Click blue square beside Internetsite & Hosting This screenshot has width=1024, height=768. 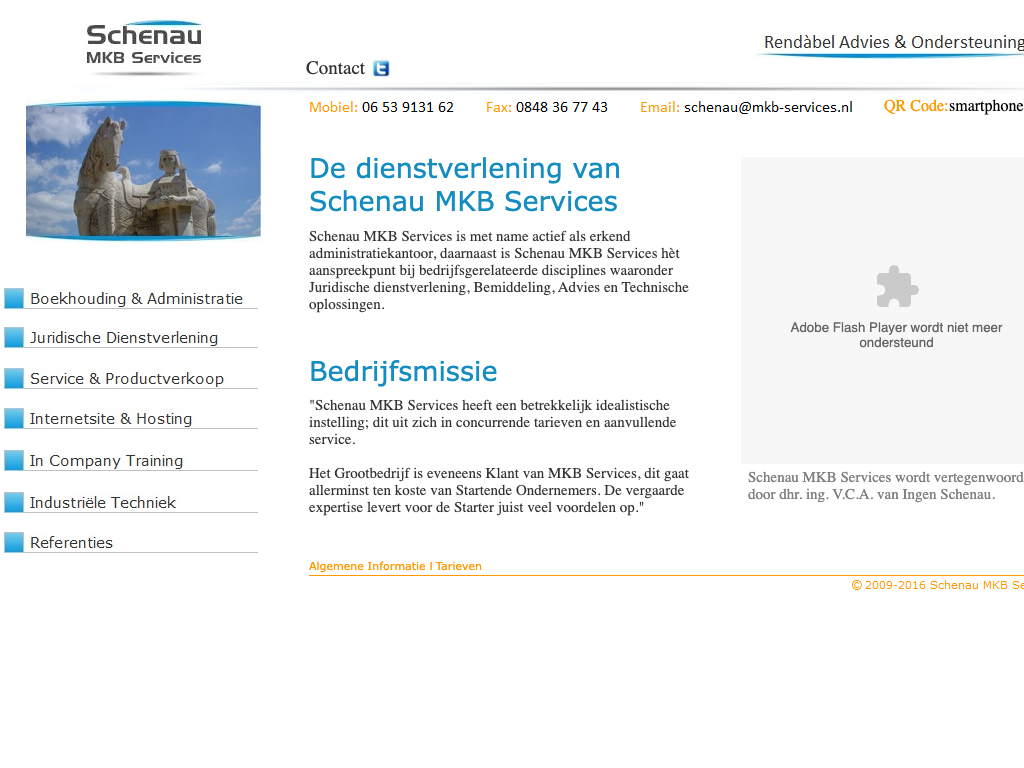coord(14,418)
